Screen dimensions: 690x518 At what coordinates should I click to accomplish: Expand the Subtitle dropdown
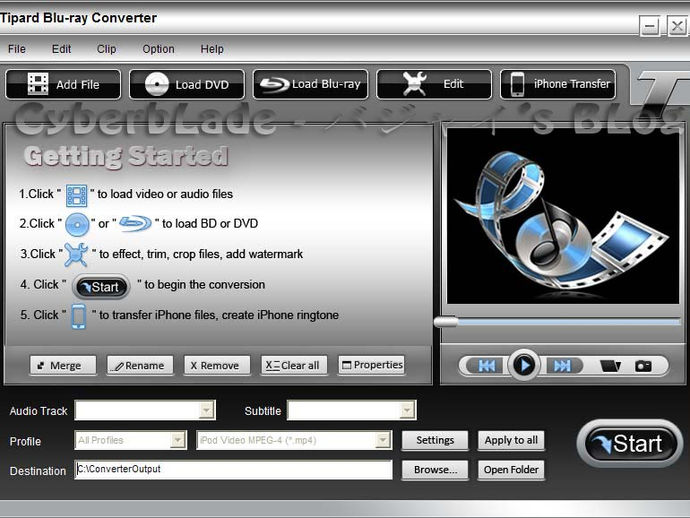(x=407, y=411)
